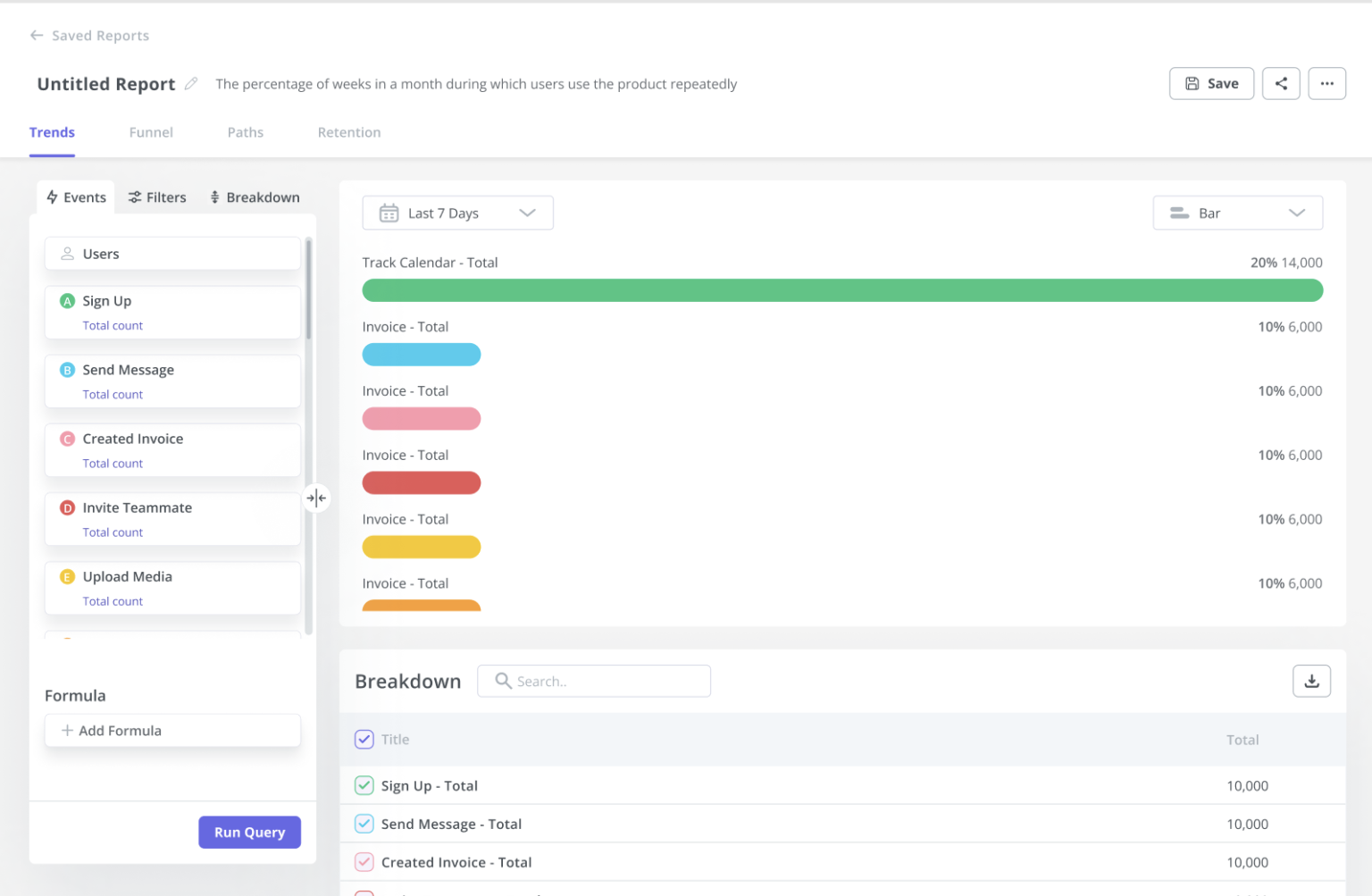Uncheck the Title header checkbox
Image resolution: width=1372 pixels, height=896 pixels.
[x=364, y=739]
